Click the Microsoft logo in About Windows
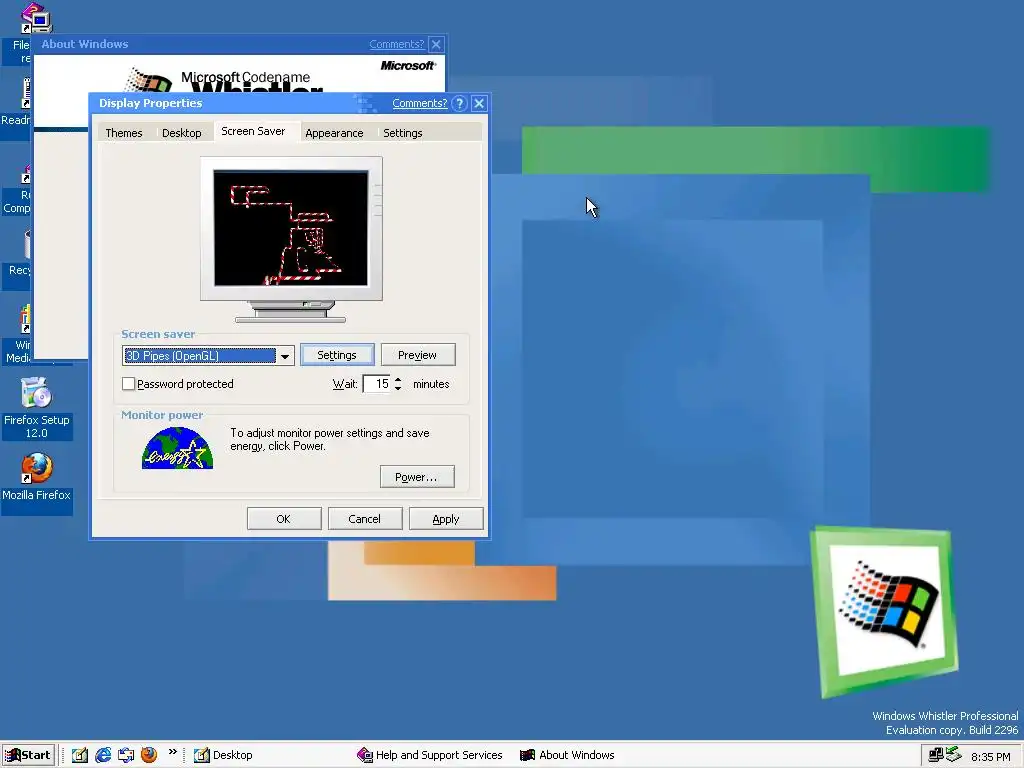The image size is (1024, 768). click(x=408, y=65)
